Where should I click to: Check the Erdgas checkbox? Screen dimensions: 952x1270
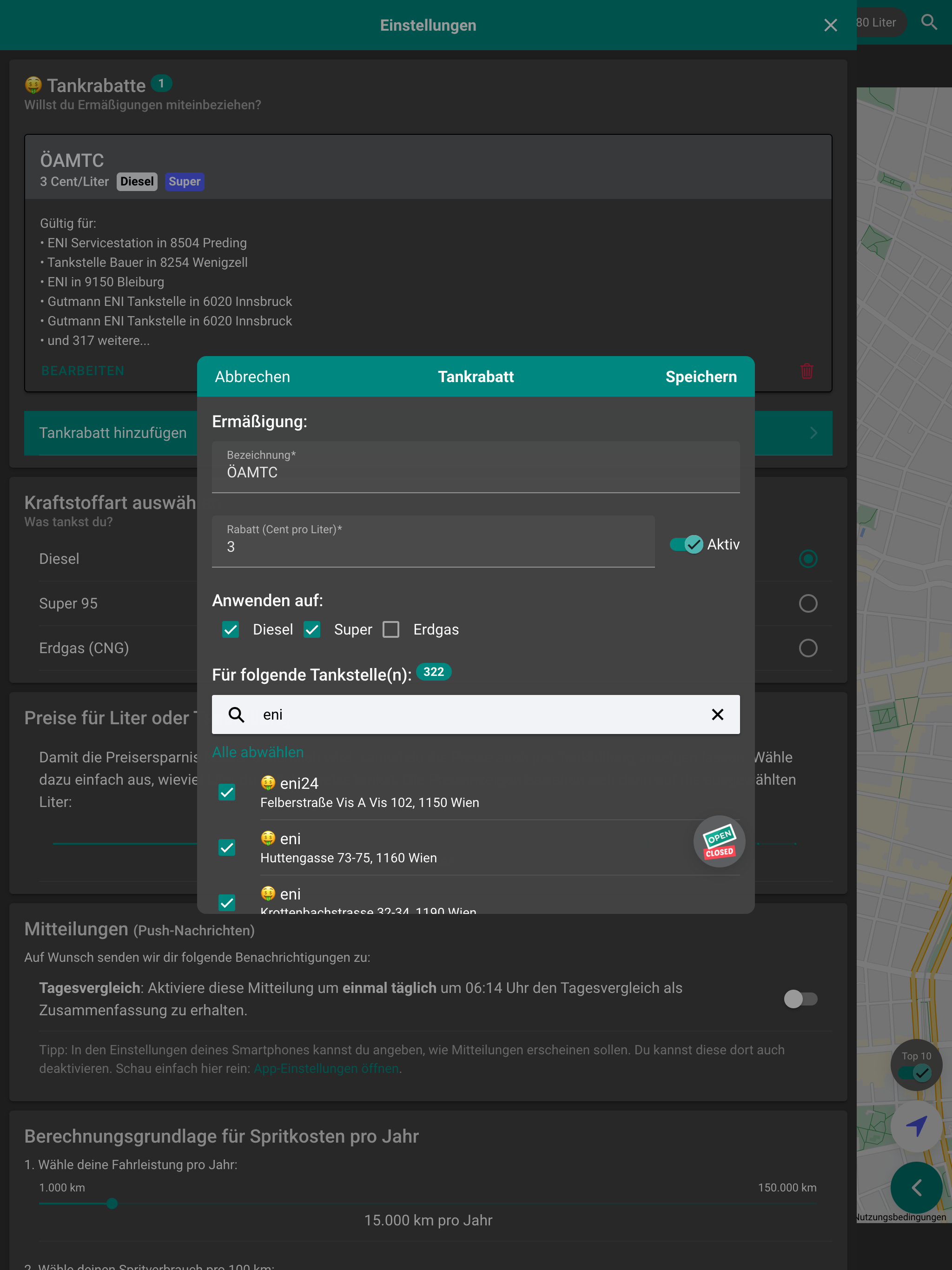[391, 630]
